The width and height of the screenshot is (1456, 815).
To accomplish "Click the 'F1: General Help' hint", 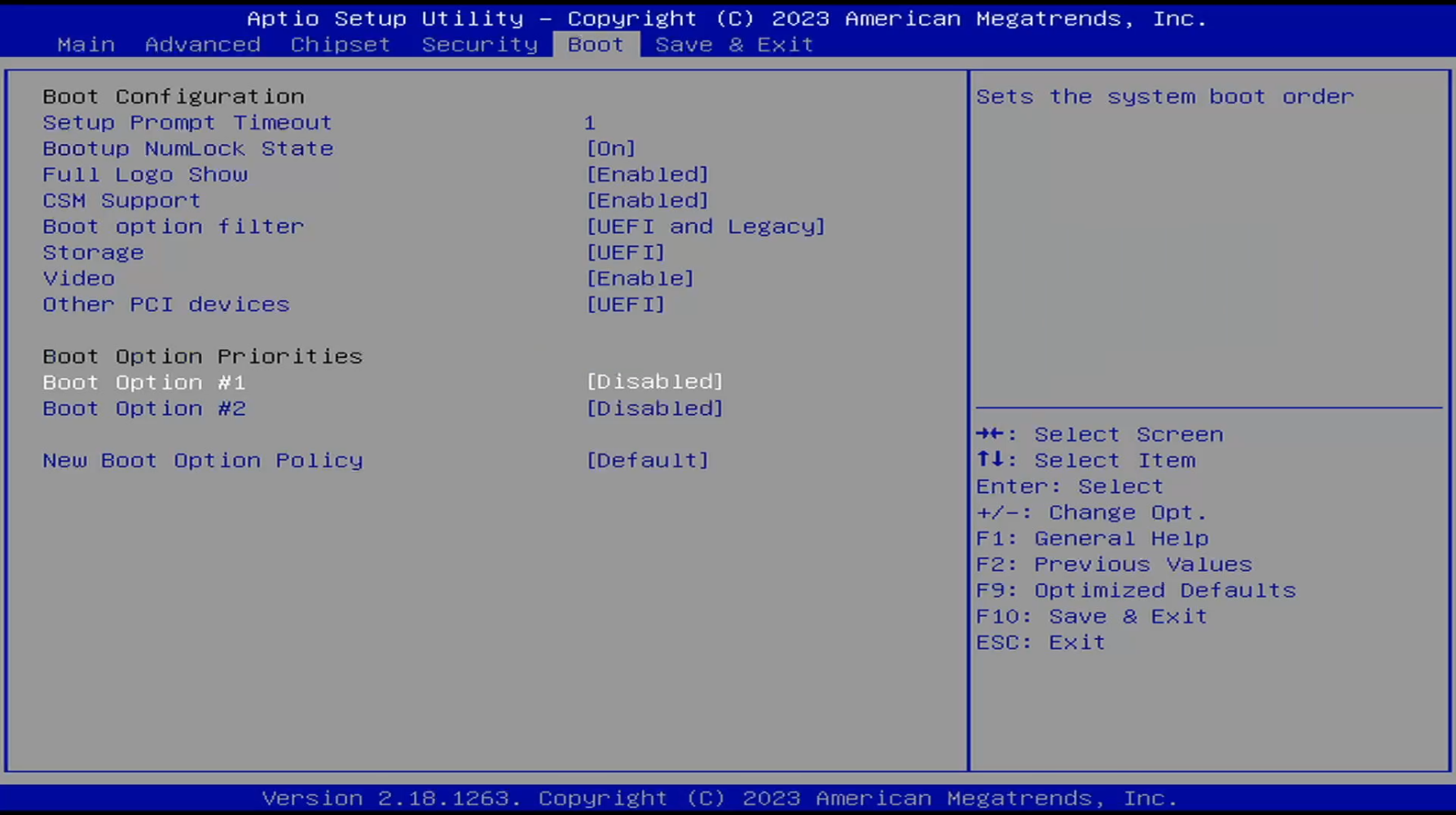I will pyautogui.click(x=1093, y=540).
